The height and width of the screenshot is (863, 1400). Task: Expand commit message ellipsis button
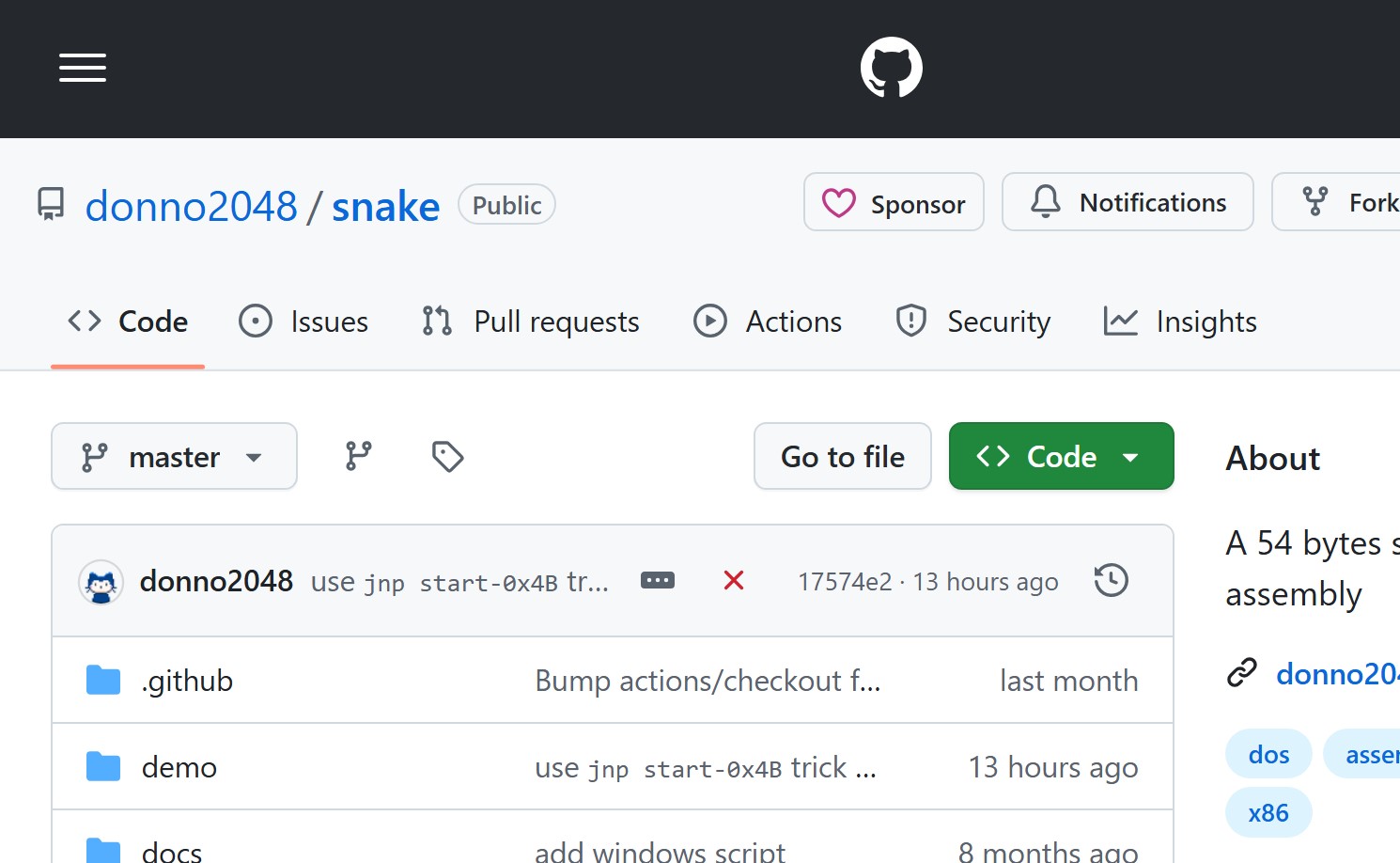pos(657,581)
